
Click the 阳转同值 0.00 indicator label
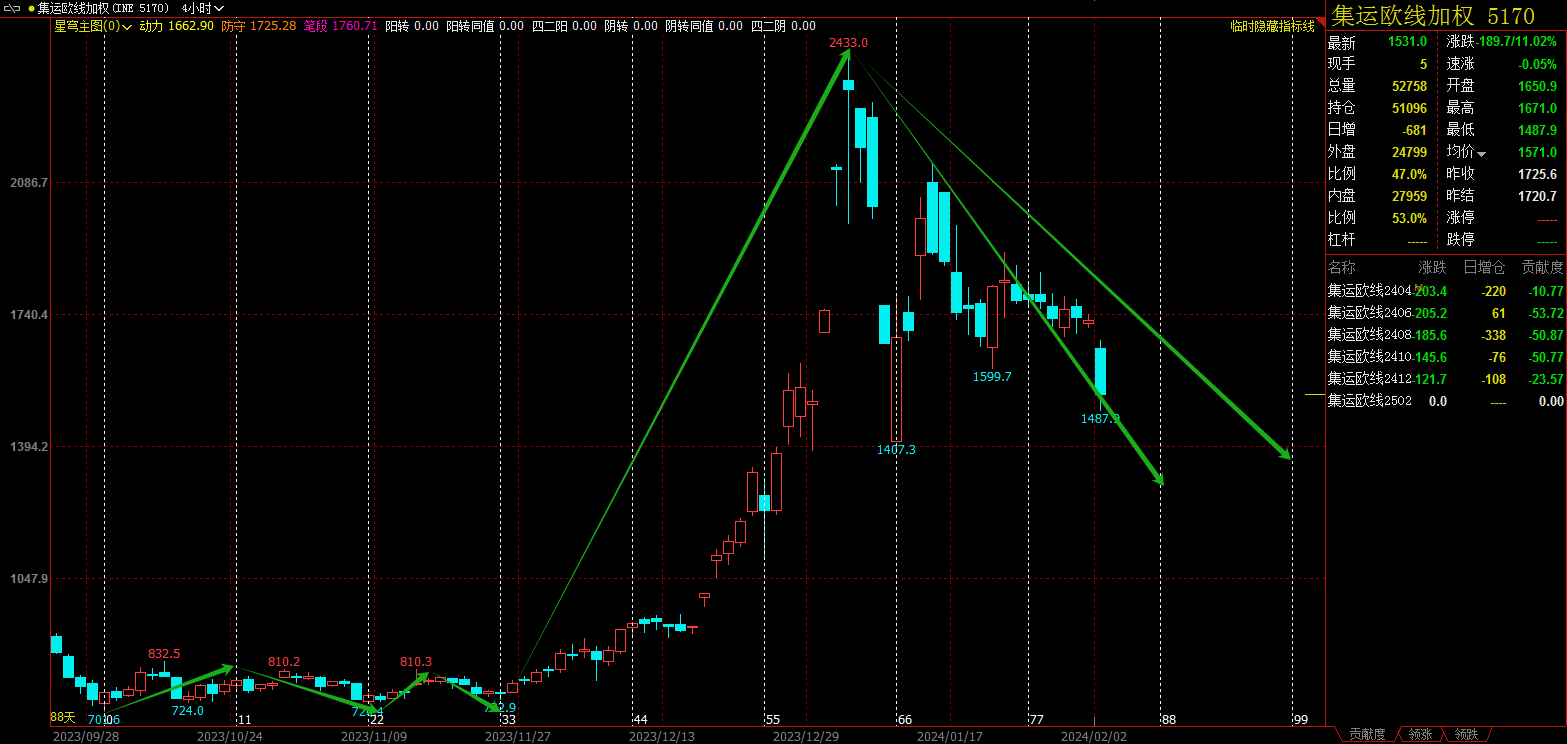point(484,26)
